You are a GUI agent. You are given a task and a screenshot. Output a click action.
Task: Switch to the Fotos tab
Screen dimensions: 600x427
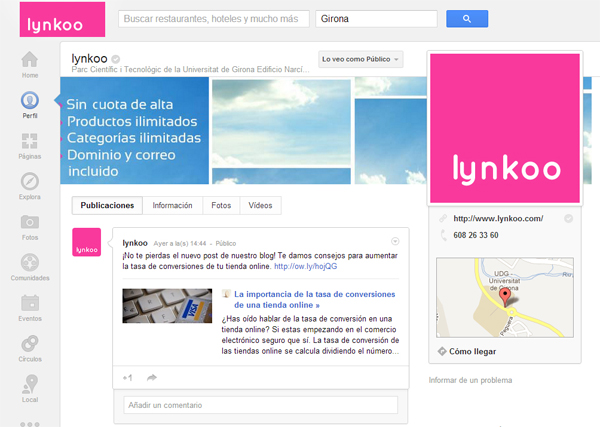point(221,205)
